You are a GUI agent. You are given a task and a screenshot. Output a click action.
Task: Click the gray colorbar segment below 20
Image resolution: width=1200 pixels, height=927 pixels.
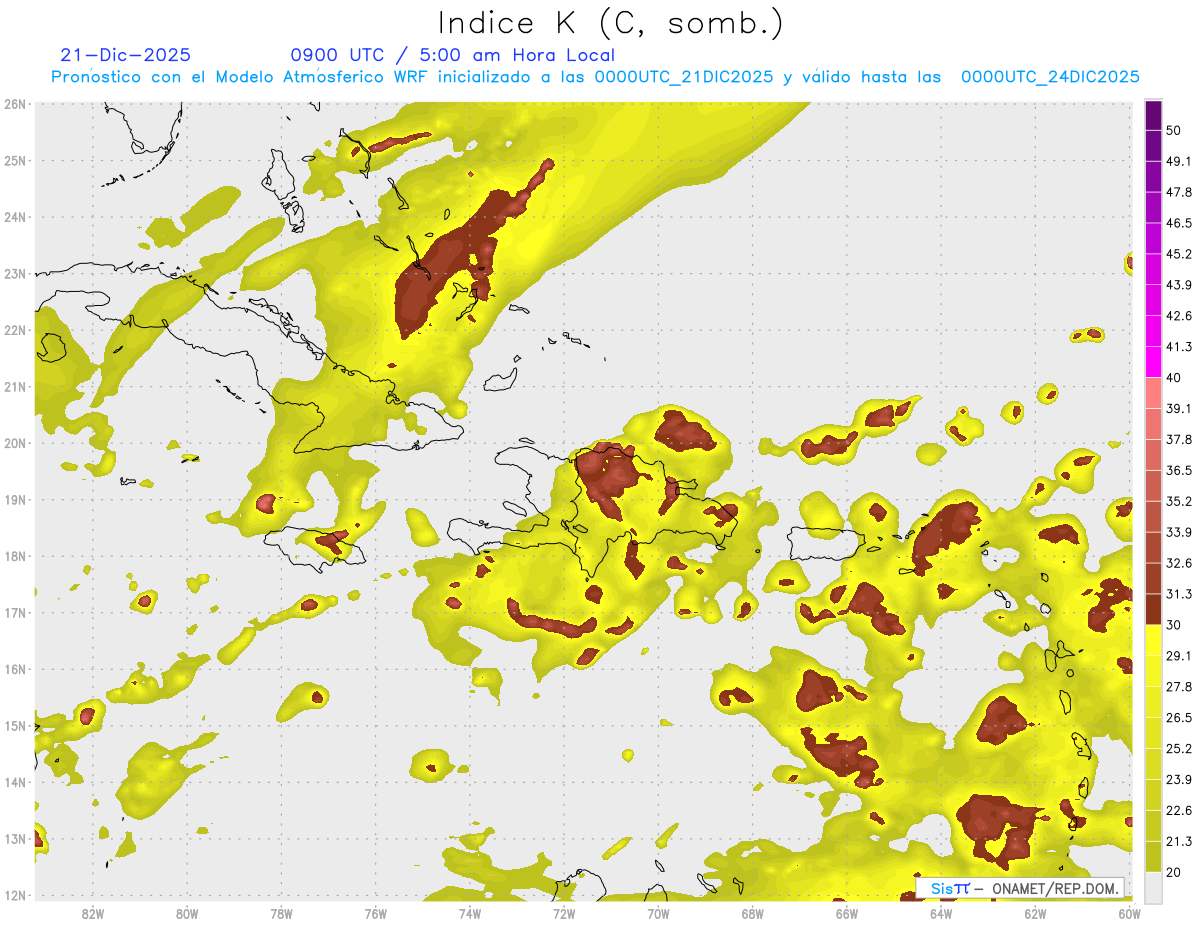(x=1153, y=887)
